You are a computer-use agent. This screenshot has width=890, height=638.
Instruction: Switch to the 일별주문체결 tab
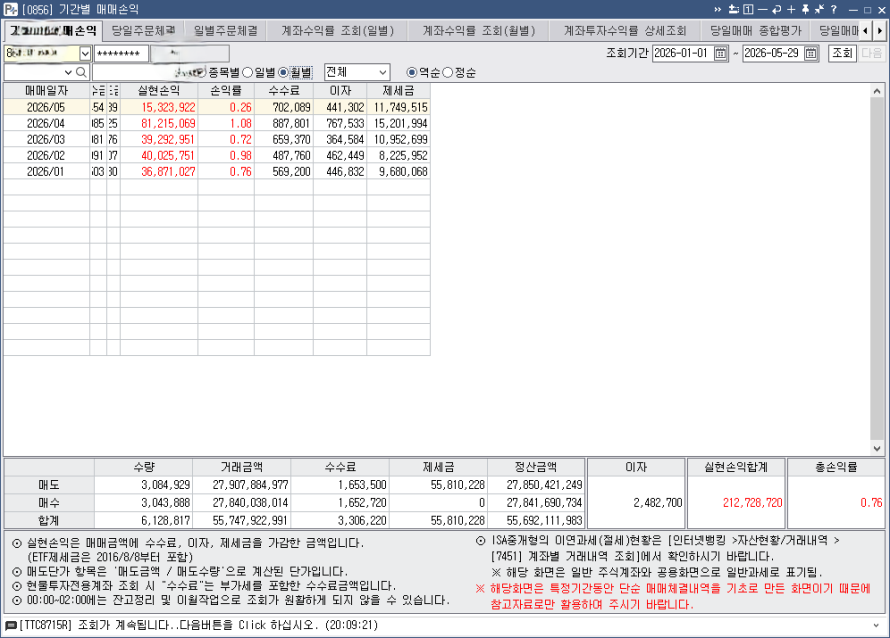pyautogui.click(x=225, y=31)
